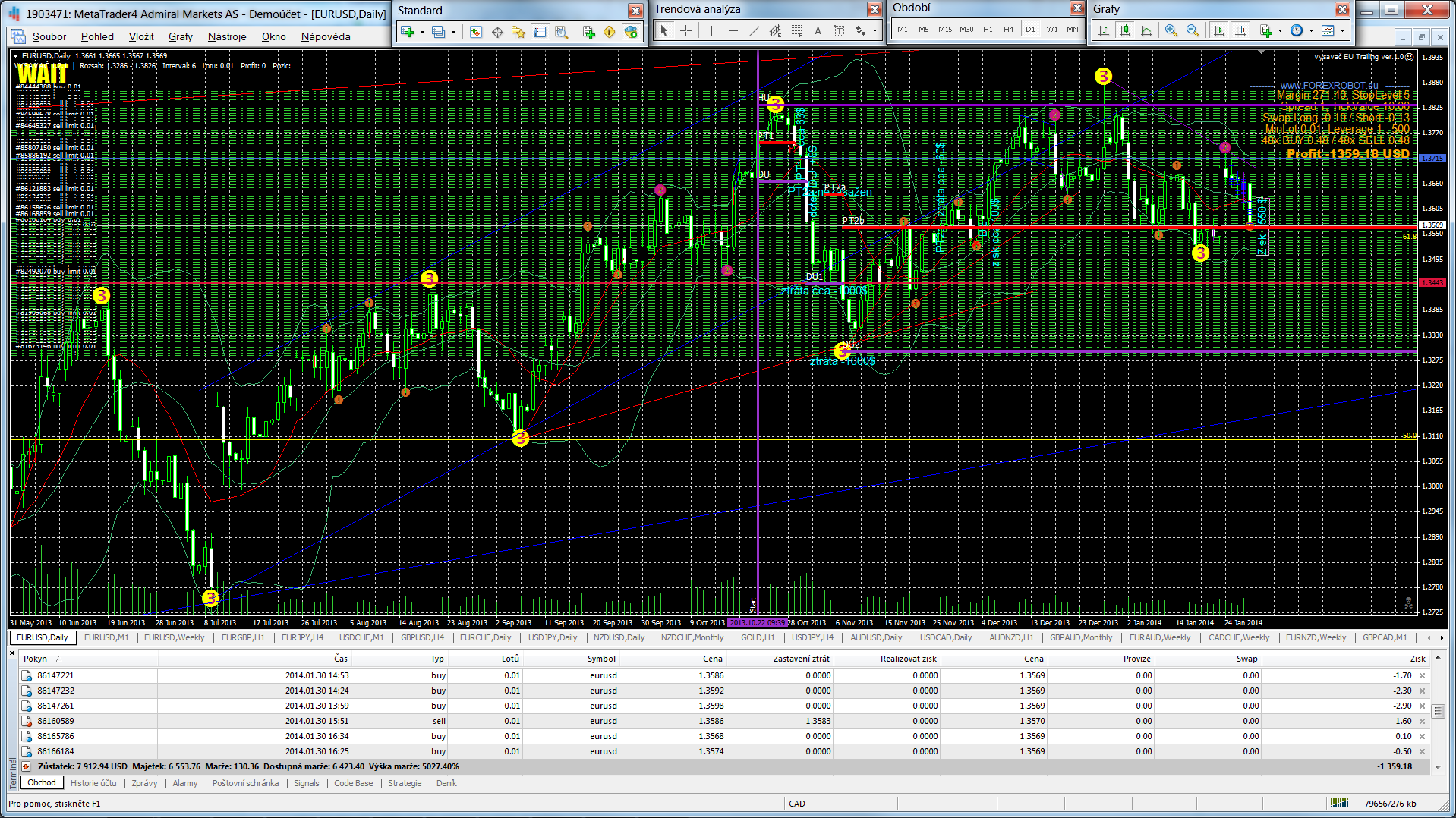Open the Alarmy terminal tab

coord(184,783)
